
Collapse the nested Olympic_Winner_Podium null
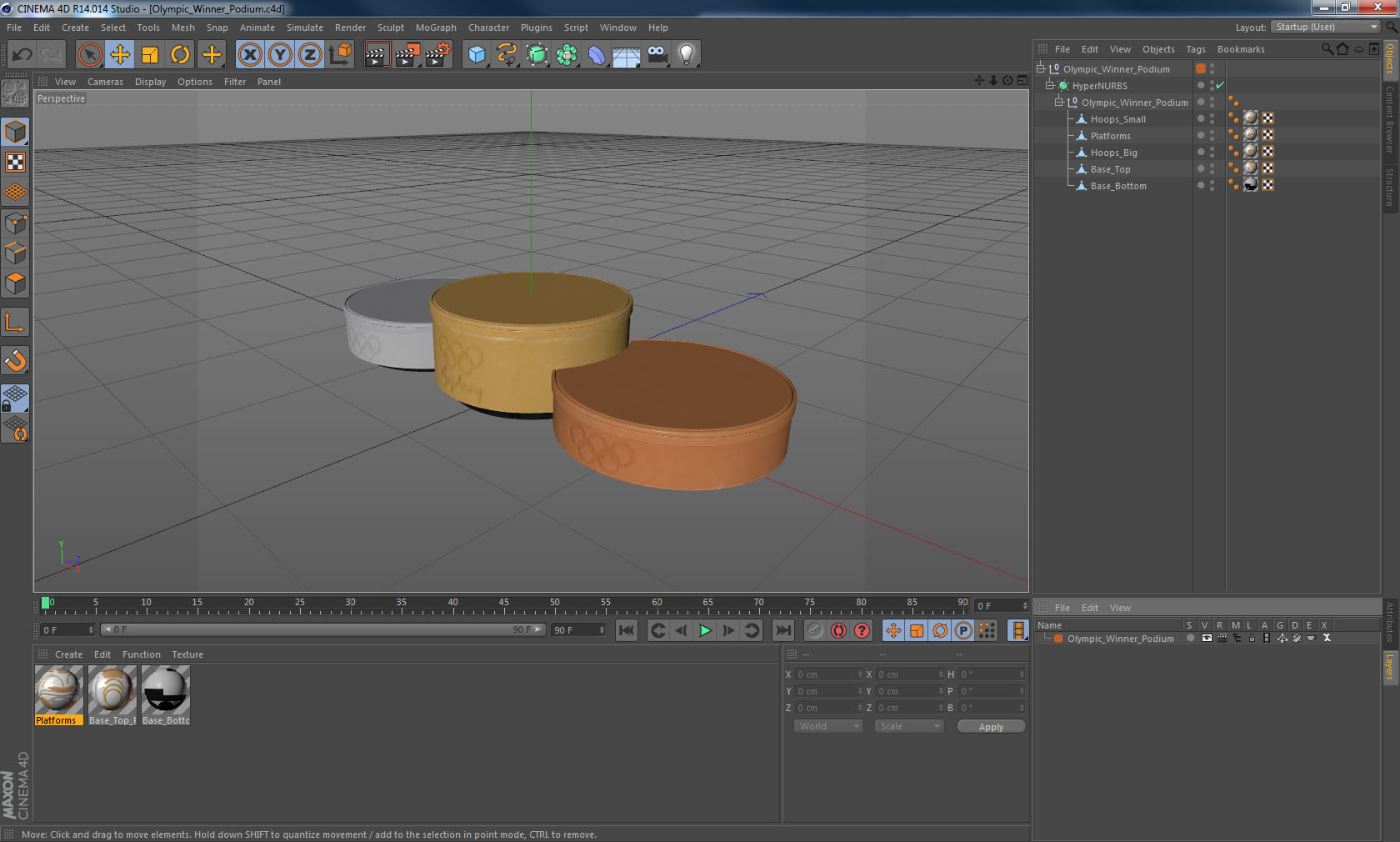pos(1059,103)
